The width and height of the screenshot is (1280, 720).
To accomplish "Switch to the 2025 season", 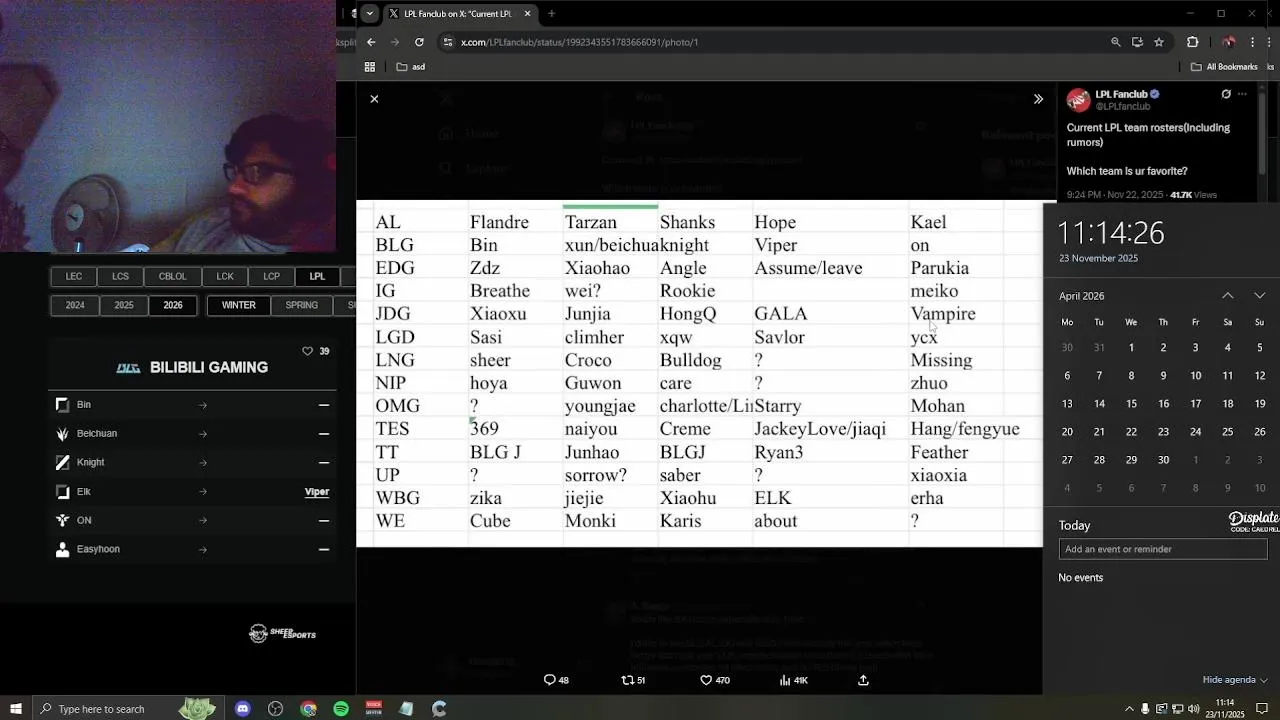I will [x=124, y=305].
